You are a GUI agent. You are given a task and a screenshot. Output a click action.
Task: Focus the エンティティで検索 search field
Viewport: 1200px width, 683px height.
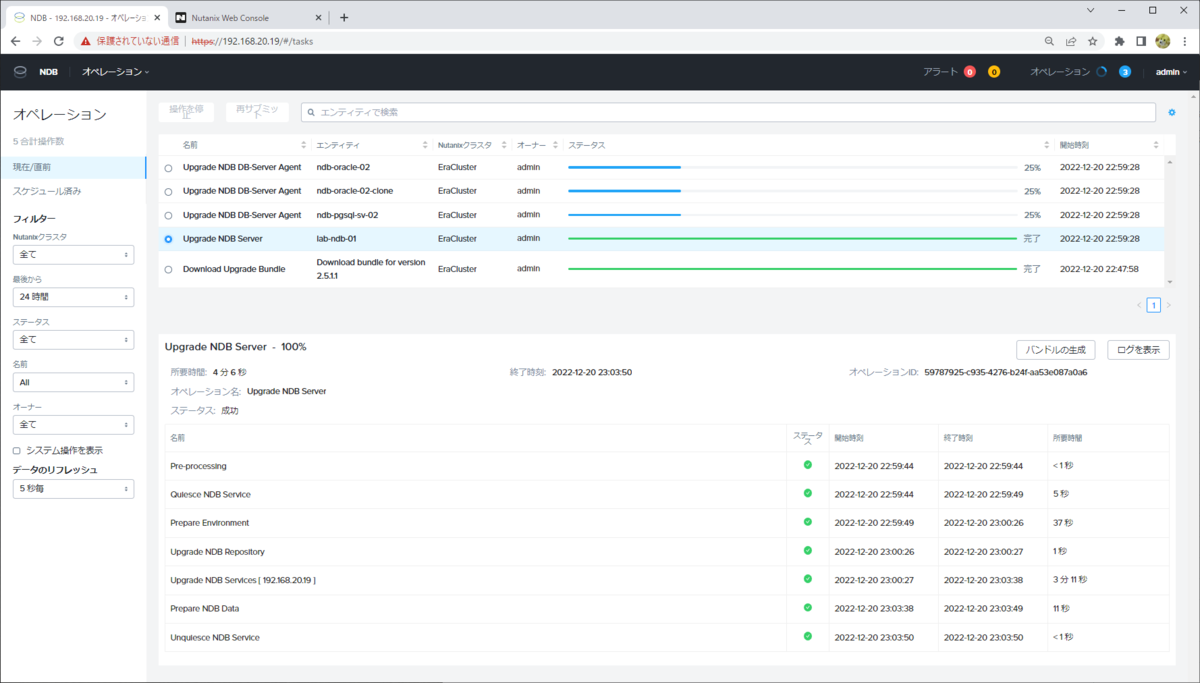pos(728,112)
